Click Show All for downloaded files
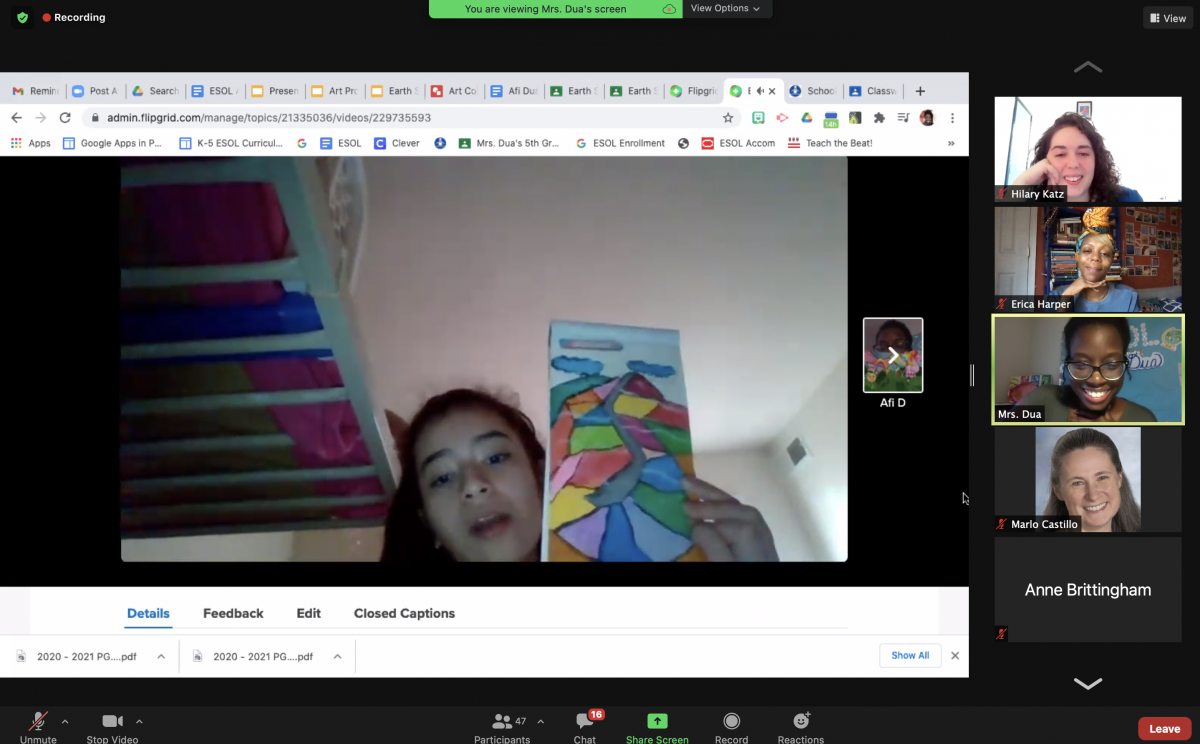 point(909,655)
